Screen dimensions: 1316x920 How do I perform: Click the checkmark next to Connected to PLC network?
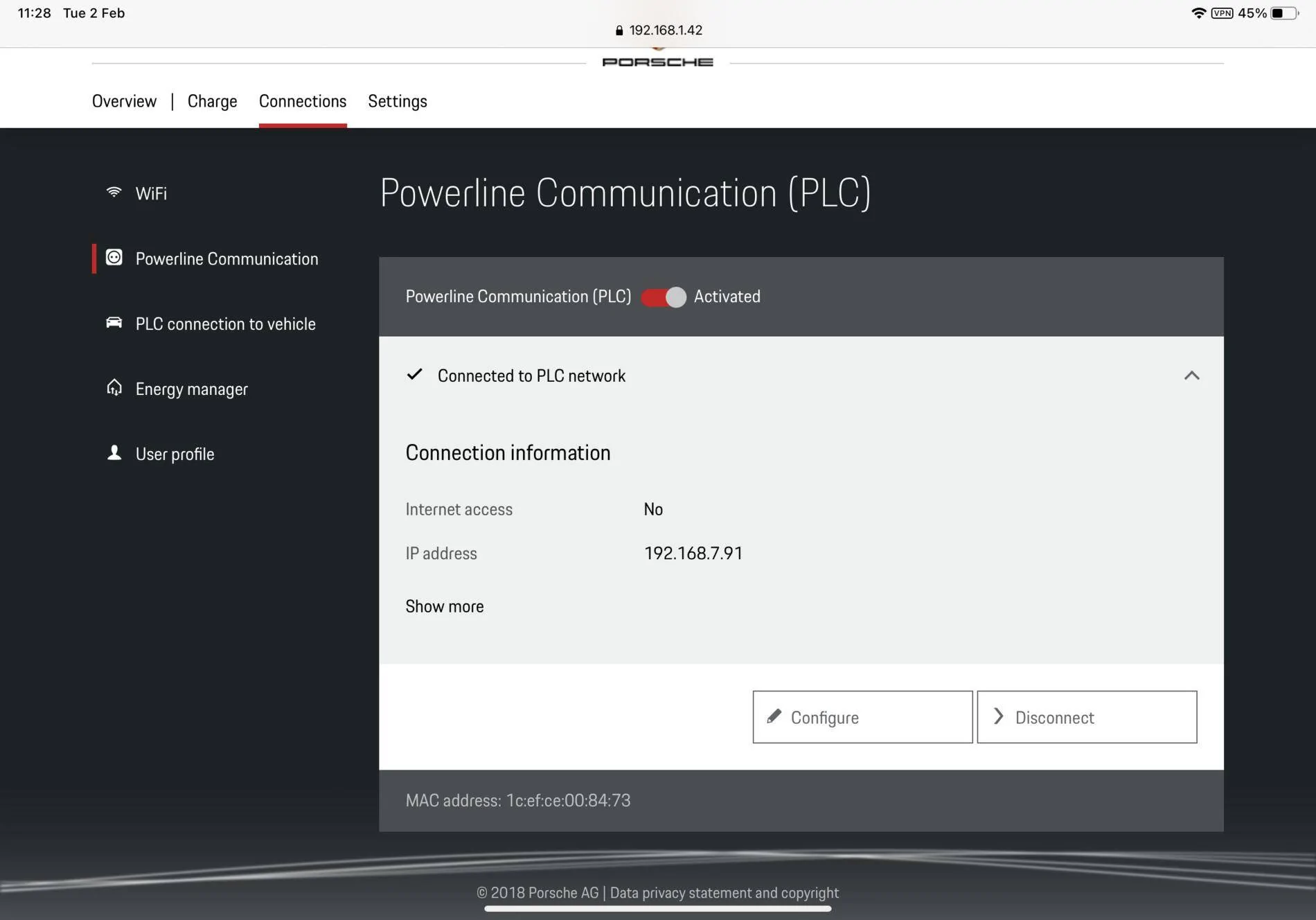point(414,375)
